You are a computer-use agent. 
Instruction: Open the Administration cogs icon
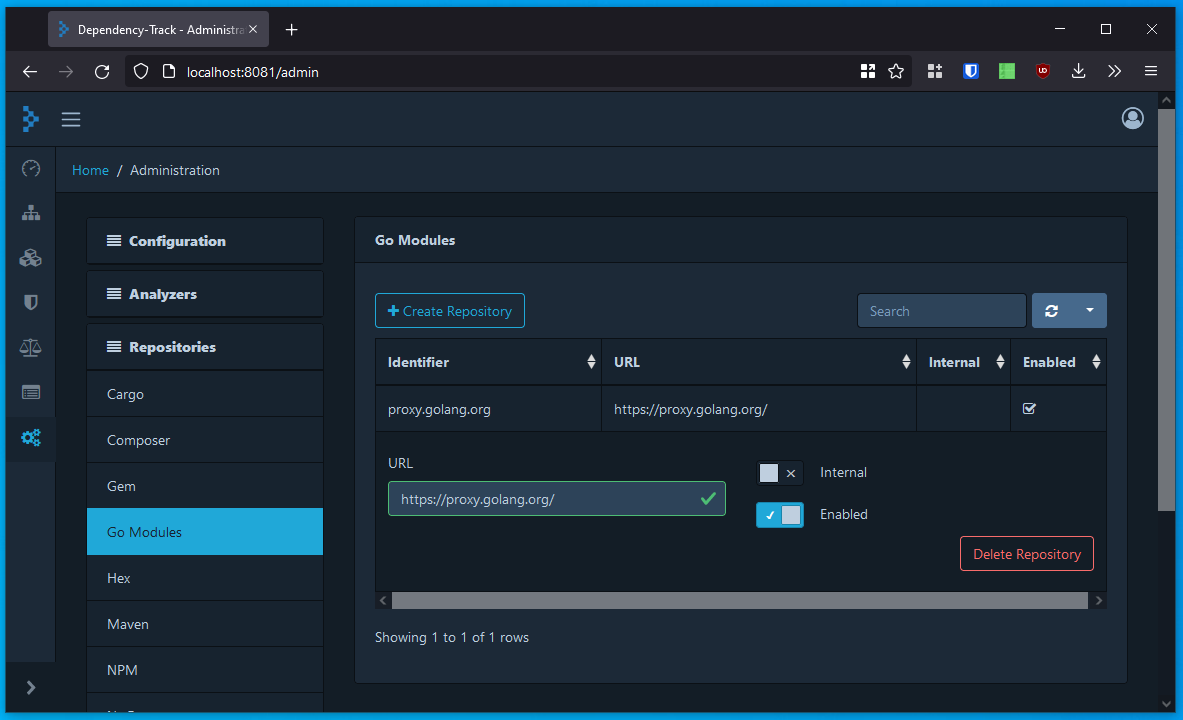click(31, 438)
